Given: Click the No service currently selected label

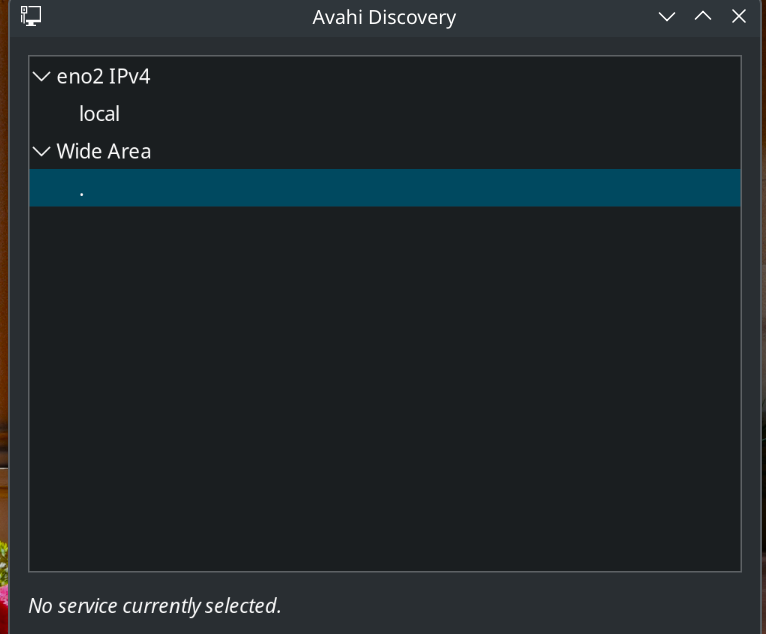Looking at the screenshot, I should click(155, 606).
